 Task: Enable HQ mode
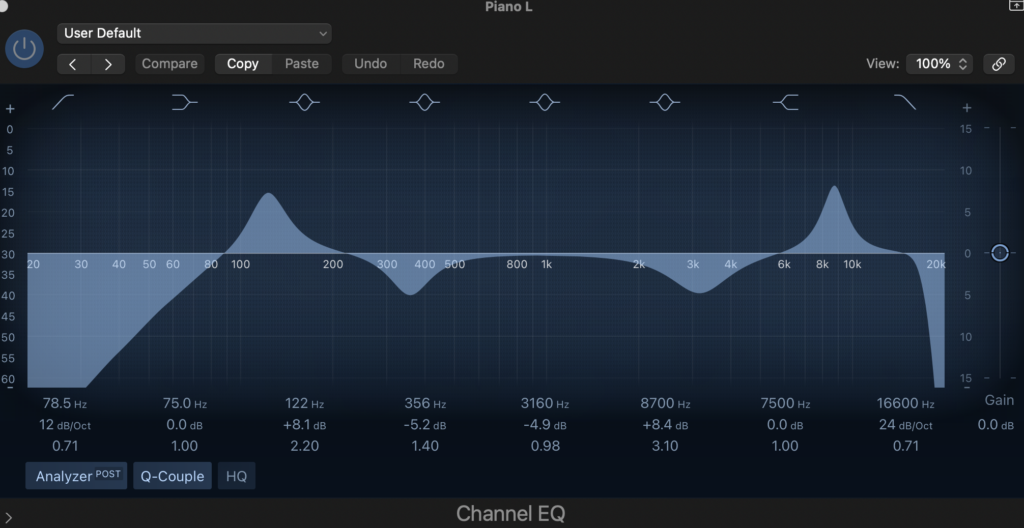tap(236, 476)
